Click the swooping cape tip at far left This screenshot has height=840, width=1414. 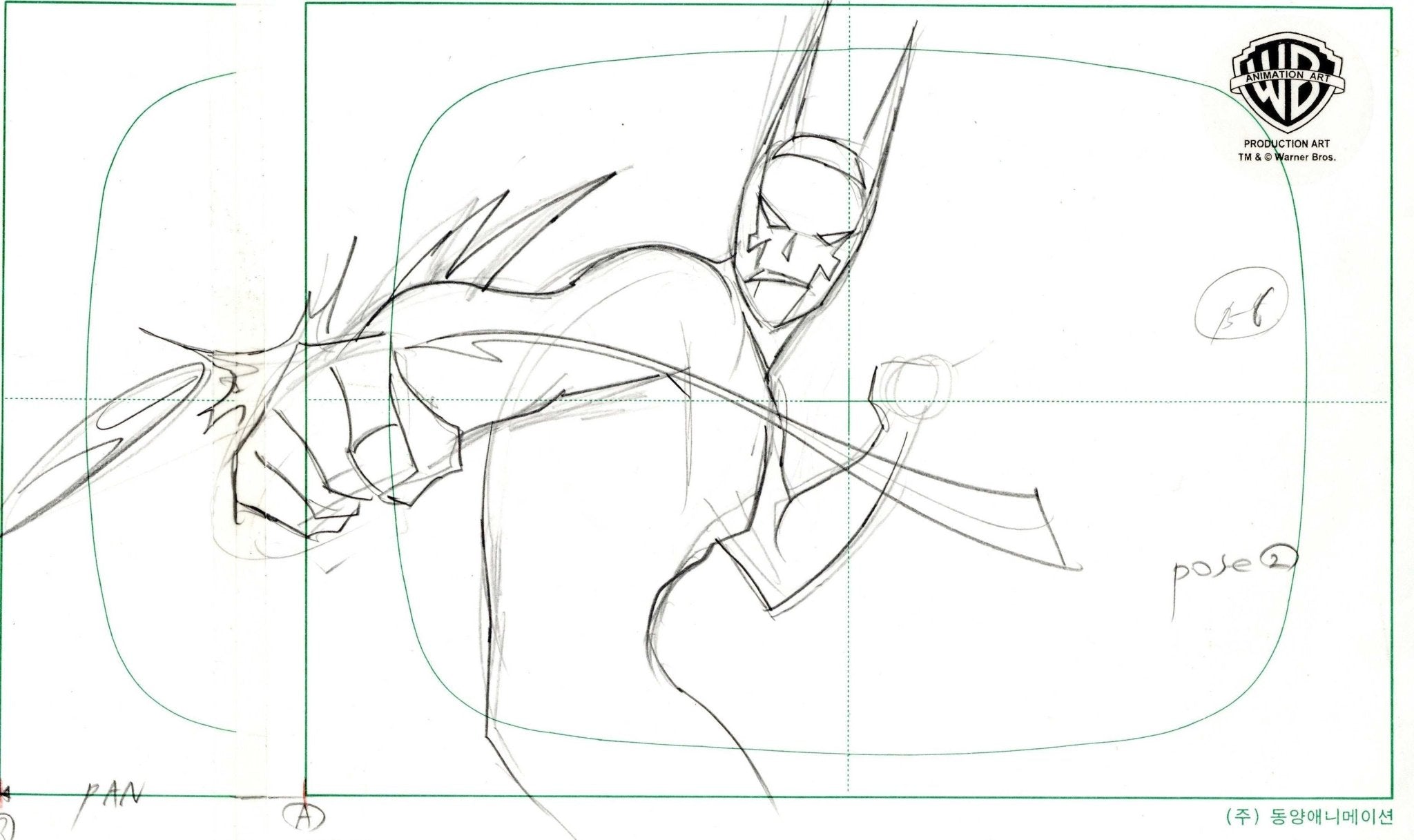click(x=28, y=507)
